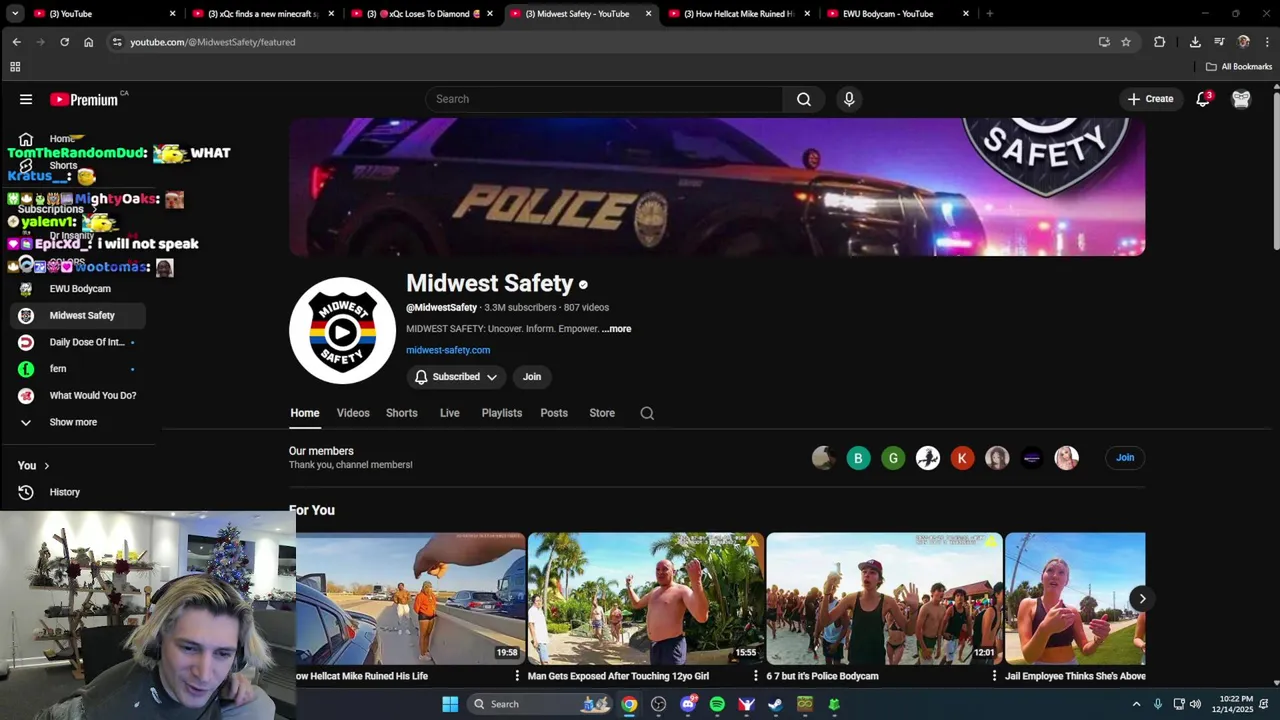This screenshot has width=1280, height=720.
Task: Go to the Chrome home page button
Action: coord(88,42)
